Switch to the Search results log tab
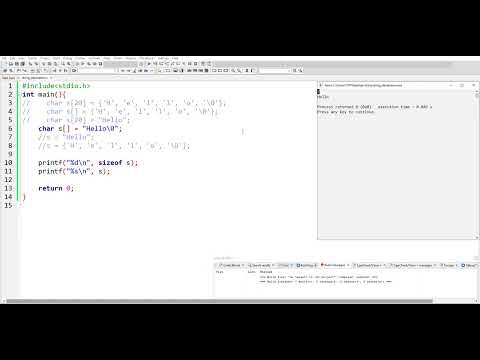480x360 pixels. click(262, 265)
